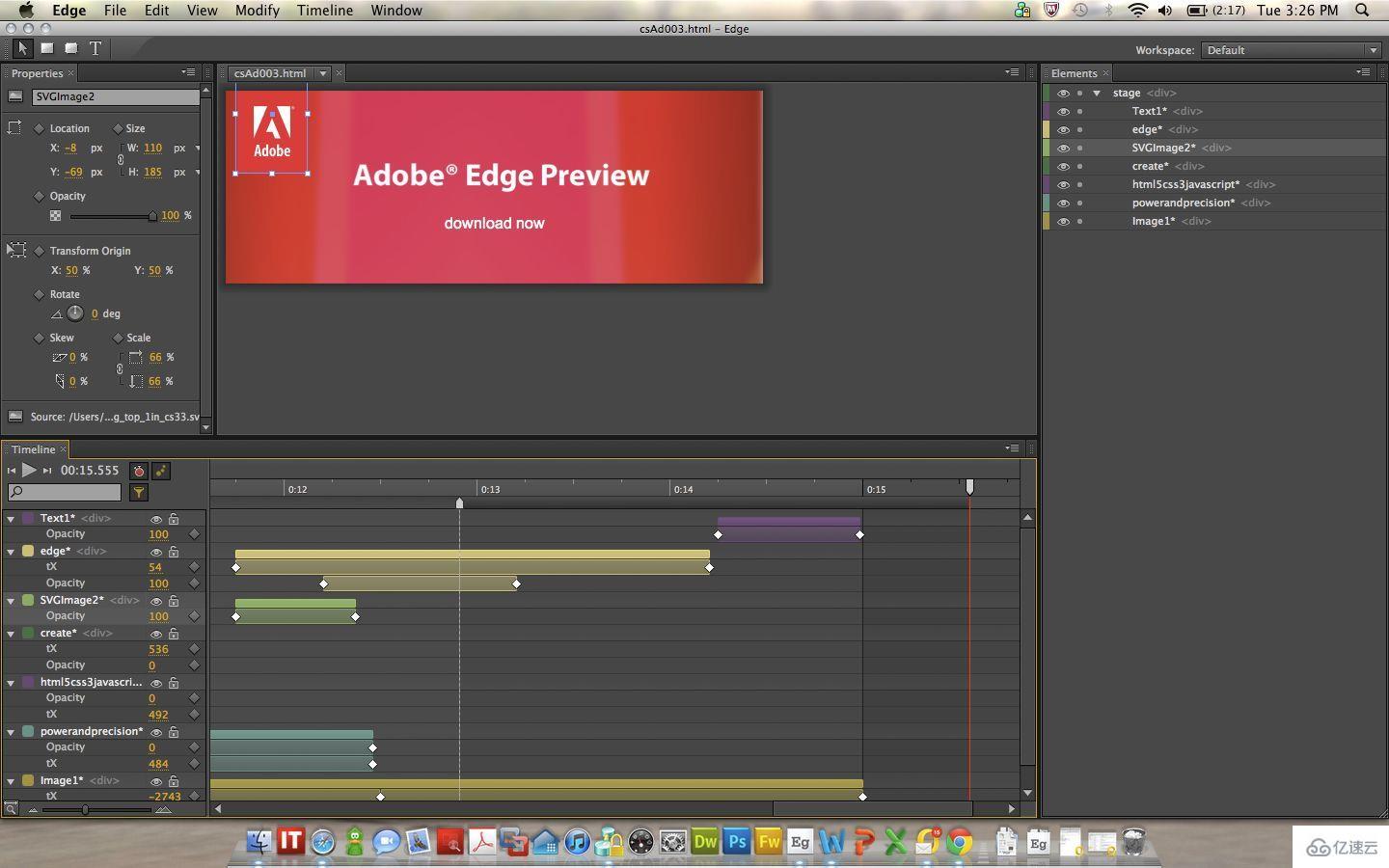Toggle visibility eye for stage element

pos(1063,94)
